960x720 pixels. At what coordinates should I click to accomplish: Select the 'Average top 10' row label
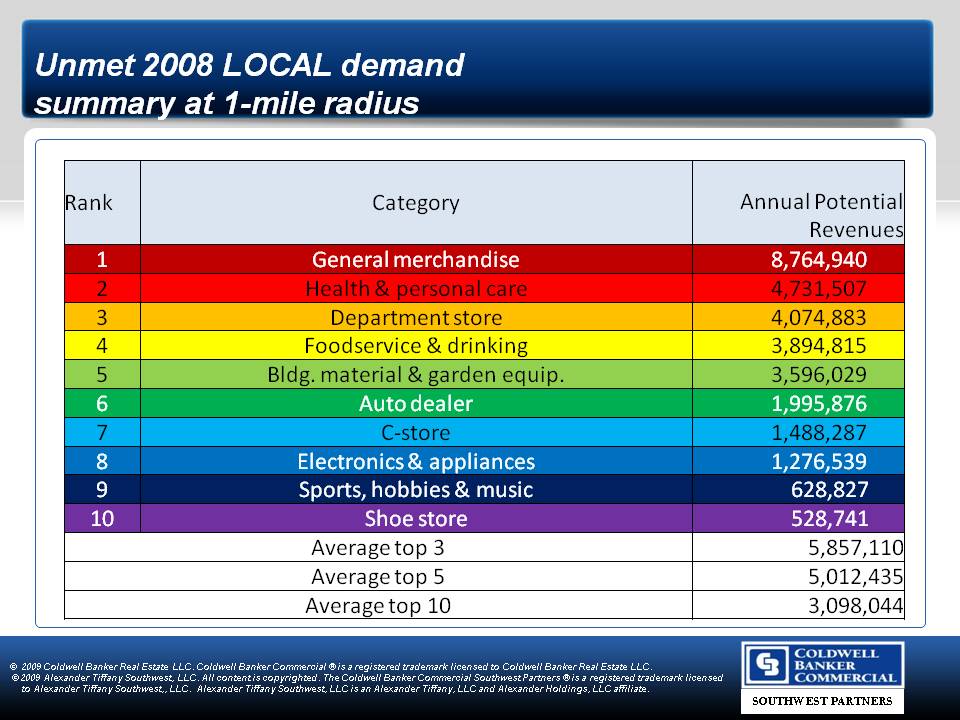[378, 606]
